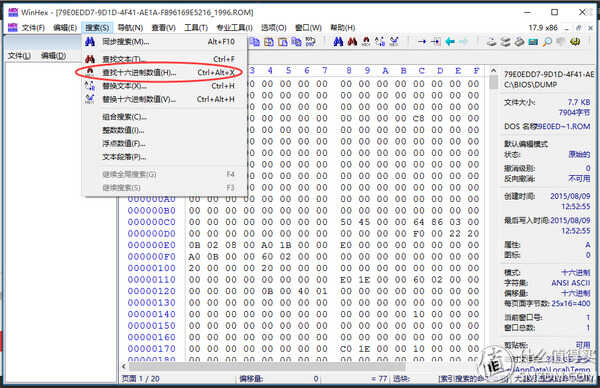The image size is (600, 388).
Task: Open the 选项(O) menu
Action: (274, 28)
